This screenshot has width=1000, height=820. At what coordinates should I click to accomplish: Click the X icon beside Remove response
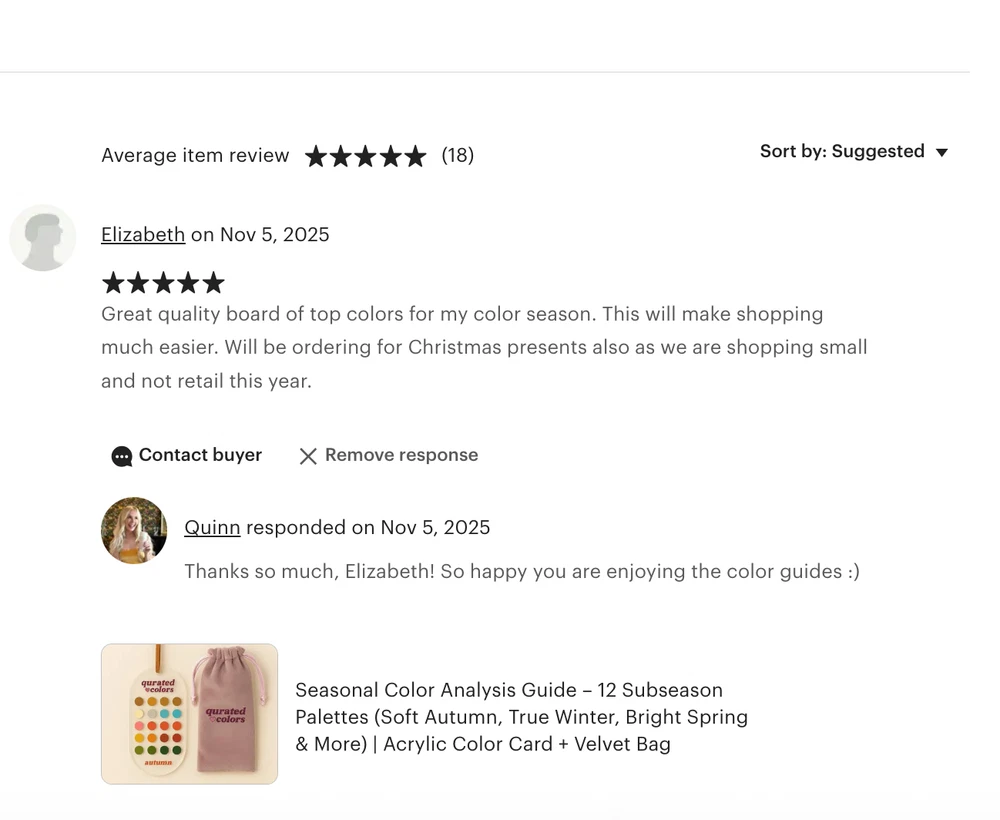coord(308,456)
